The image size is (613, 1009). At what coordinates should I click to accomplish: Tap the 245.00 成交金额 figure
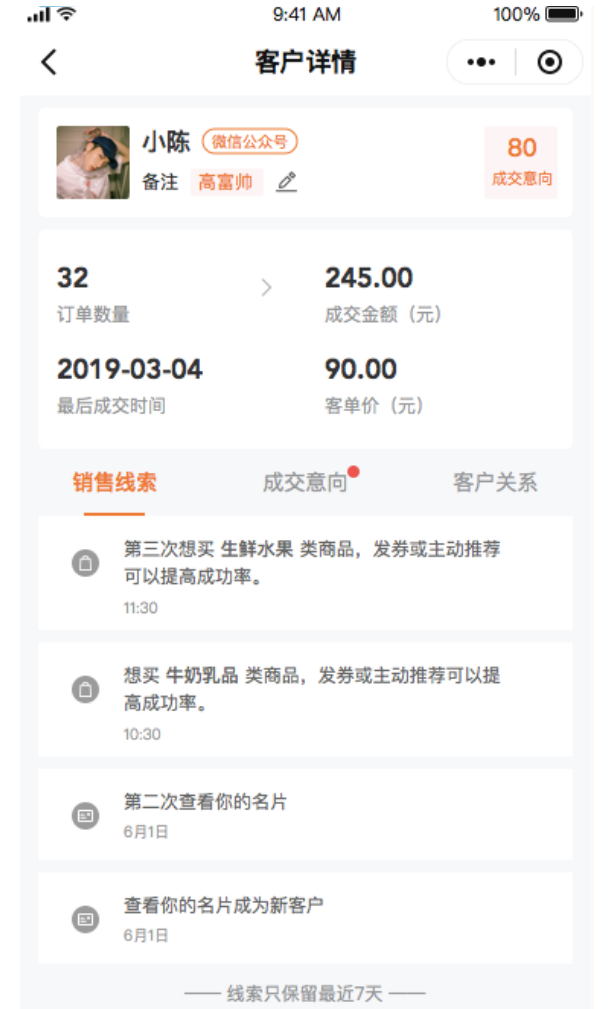(x=369, y=279)
